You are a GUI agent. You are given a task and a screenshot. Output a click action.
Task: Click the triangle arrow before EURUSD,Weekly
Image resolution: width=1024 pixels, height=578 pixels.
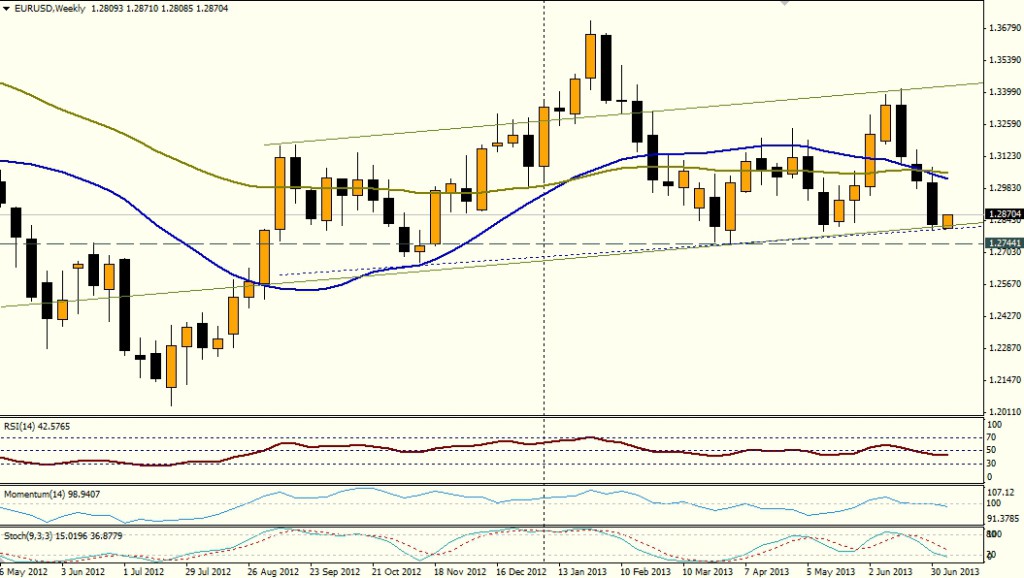coord(7,7)
